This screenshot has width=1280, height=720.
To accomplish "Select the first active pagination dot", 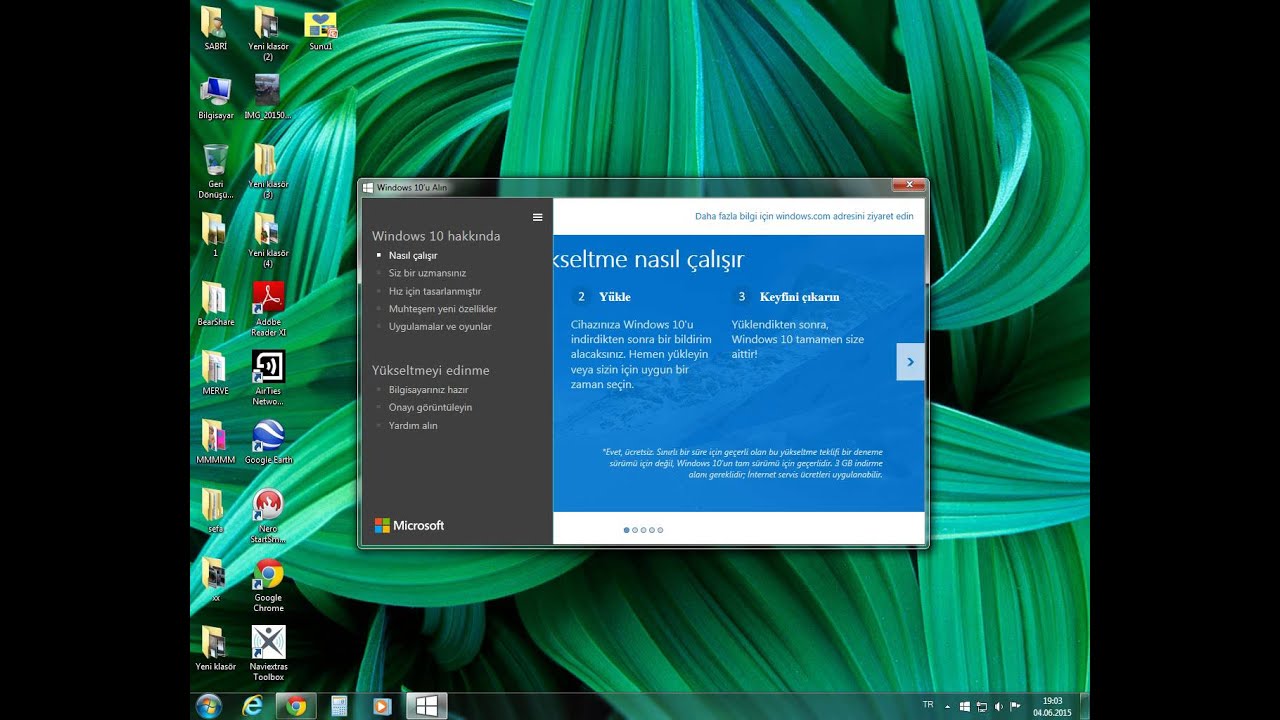I will pyautogui.click(x=627, y=530).
